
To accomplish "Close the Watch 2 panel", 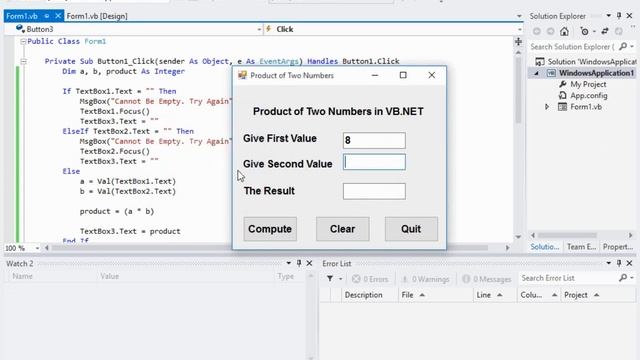I will 309,263.
